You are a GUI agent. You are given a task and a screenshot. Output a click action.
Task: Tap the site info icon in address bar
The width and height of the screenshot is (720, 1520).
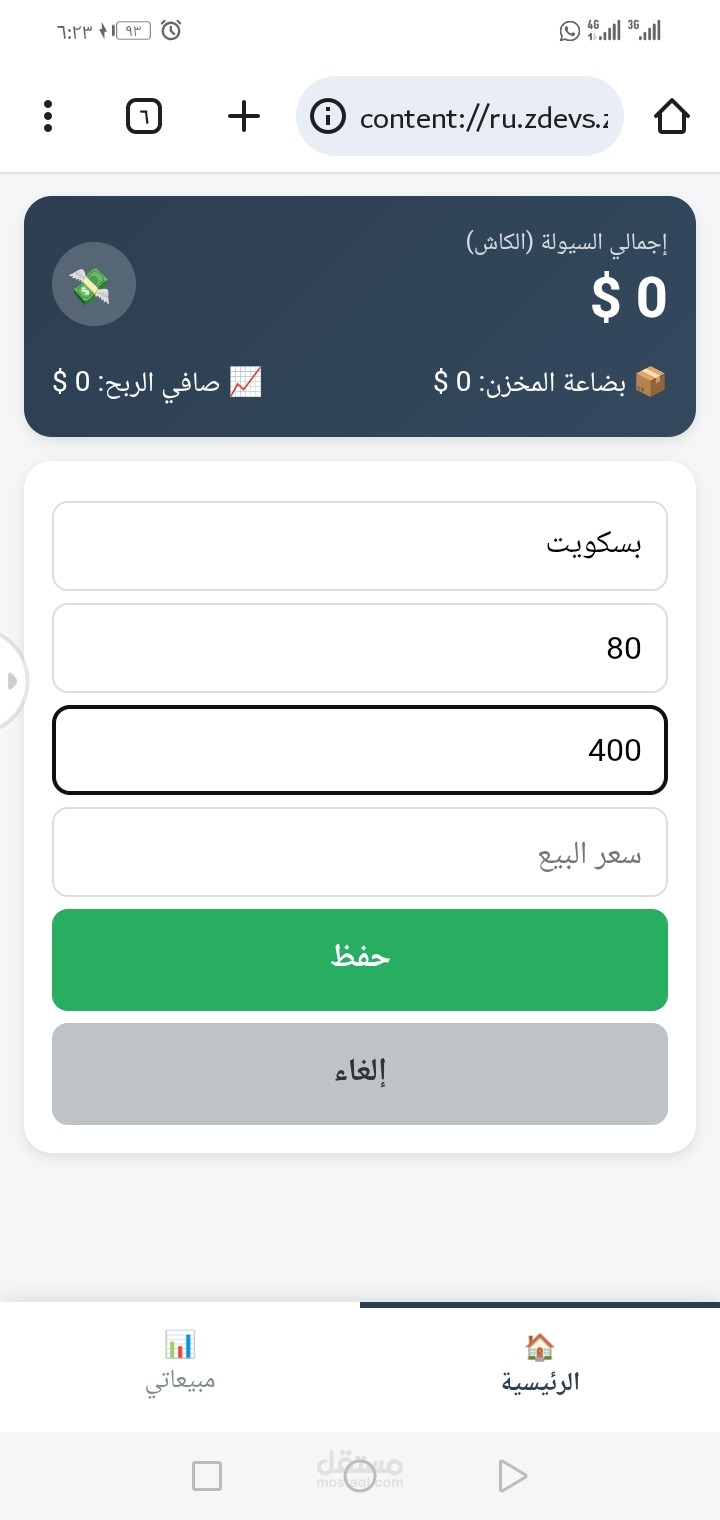327,117
